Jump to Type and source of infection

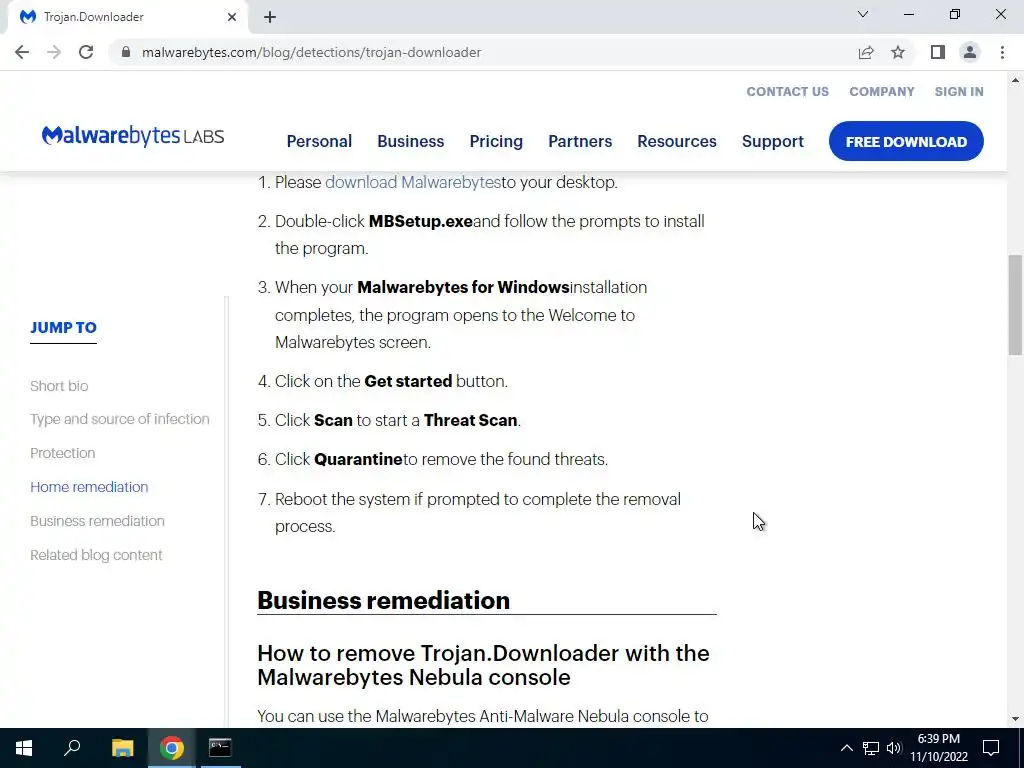120,419
